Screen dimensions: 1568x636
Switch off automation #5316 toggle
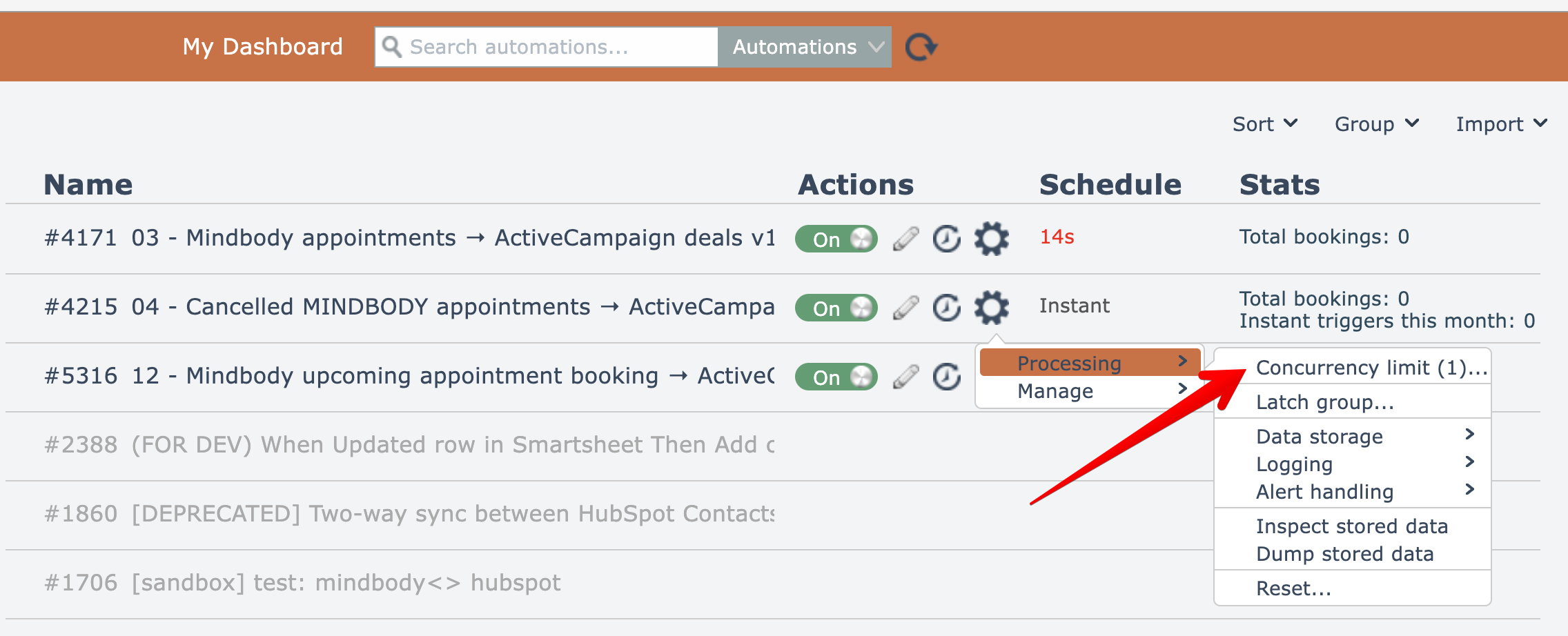coord(836,377)
